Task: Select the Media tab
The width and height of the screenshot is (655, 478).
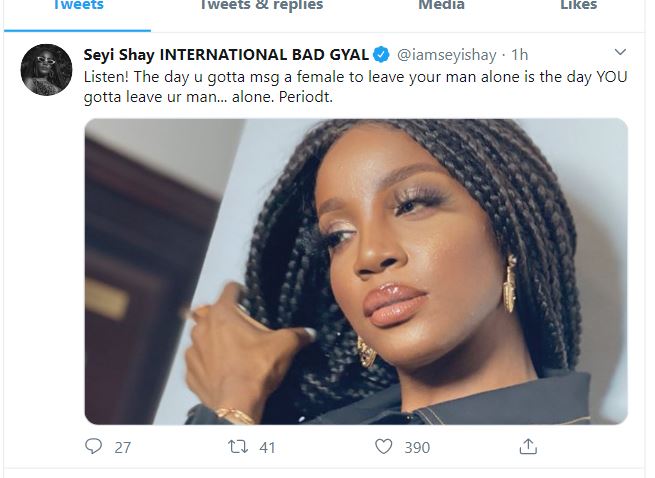Action: tap(441, 6)
